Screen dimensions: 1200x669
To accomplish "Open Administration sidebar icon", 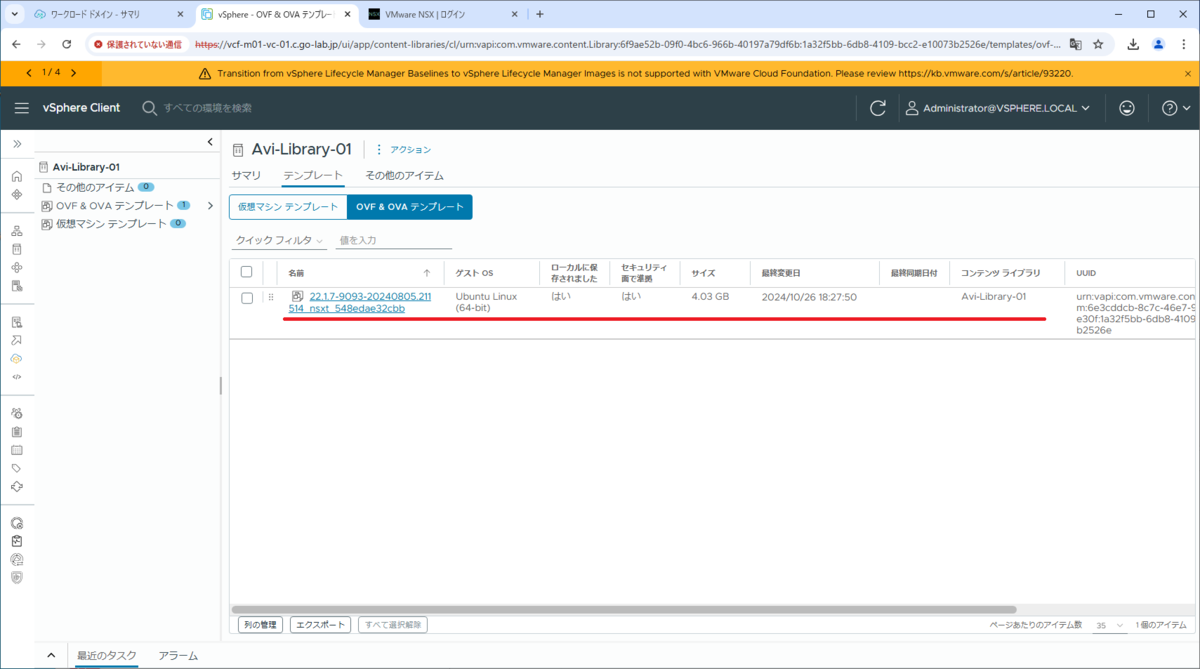I will [x=17, y=413].
